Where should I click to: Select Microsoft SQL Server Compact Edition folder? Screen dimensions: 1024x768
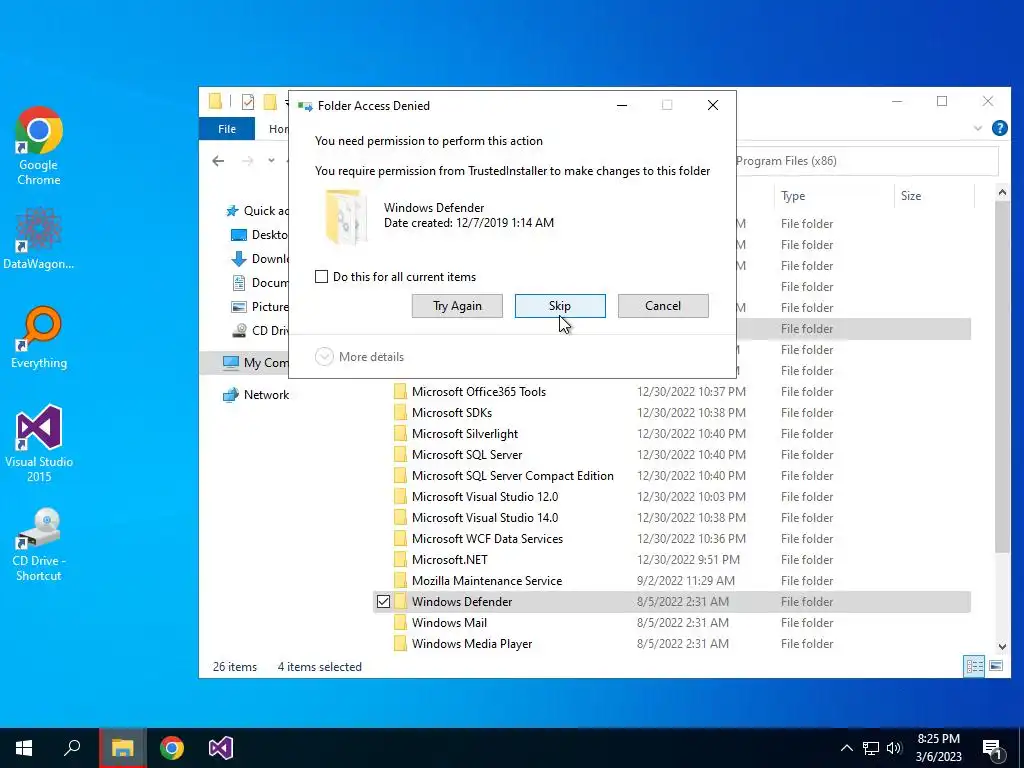click(513, 475)
